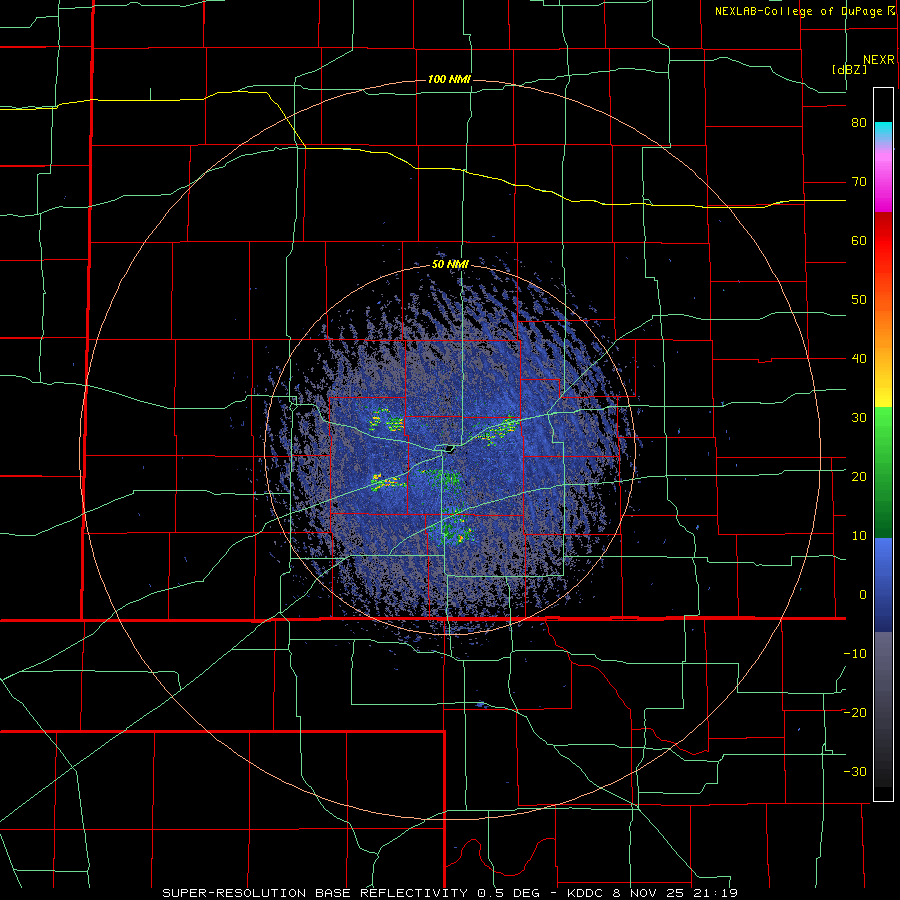Click the 60 value on the dBZ scale
Screen dimensions: 900x900
coord(859,240)
